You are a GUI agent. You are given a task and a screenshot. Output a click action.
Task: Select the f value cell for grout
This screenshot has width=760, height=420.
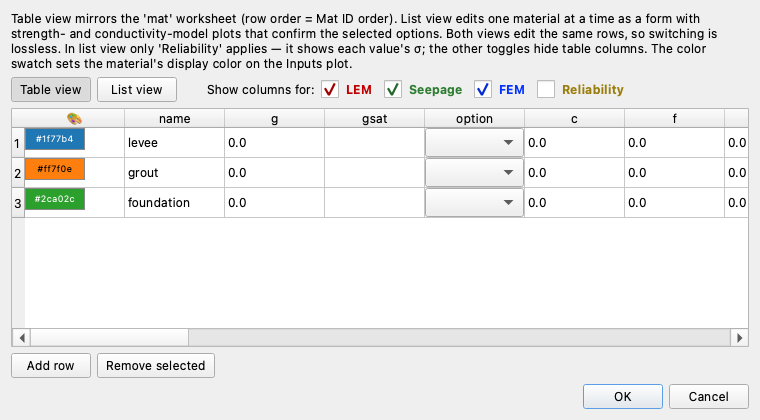tap(675, 173)
